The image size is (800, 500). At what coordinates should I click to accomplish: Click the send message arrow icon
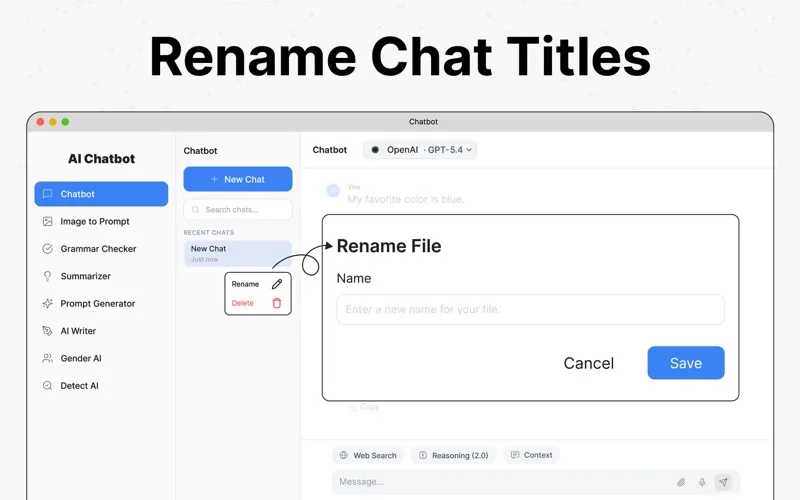click(723, 482)
